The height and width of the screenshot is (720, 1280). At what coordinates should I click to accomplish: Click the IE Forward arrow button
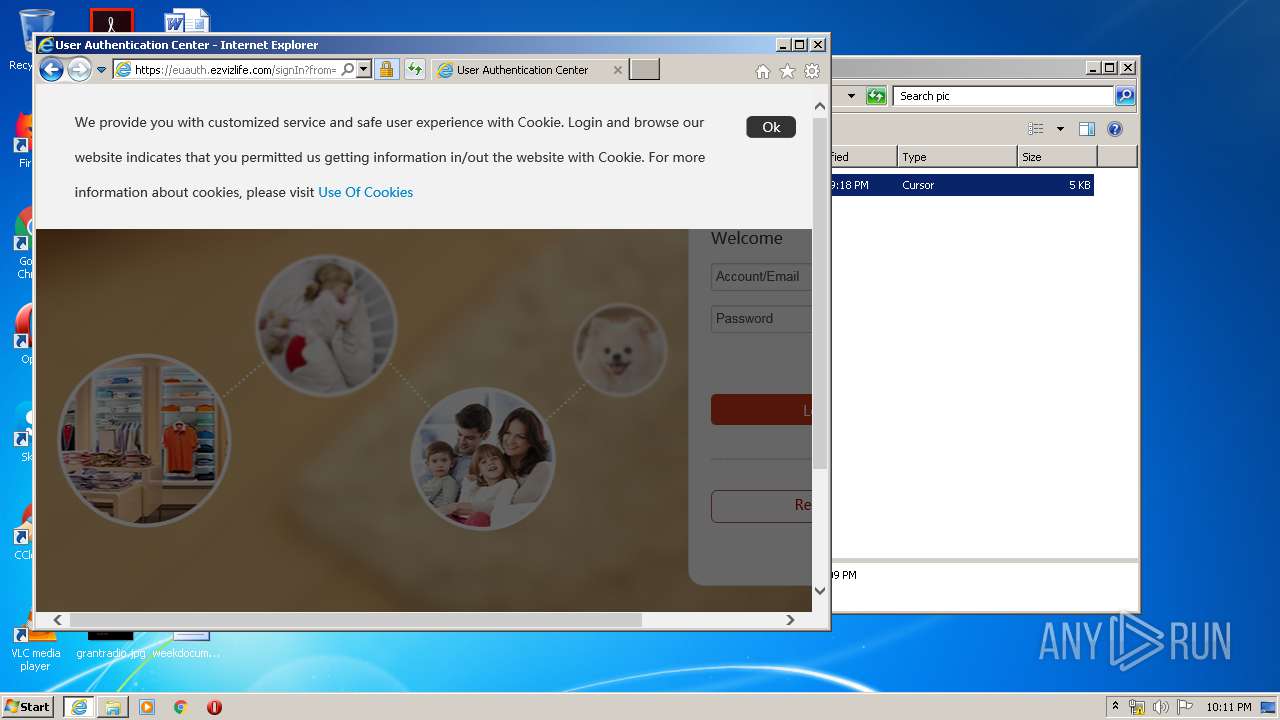79,70
